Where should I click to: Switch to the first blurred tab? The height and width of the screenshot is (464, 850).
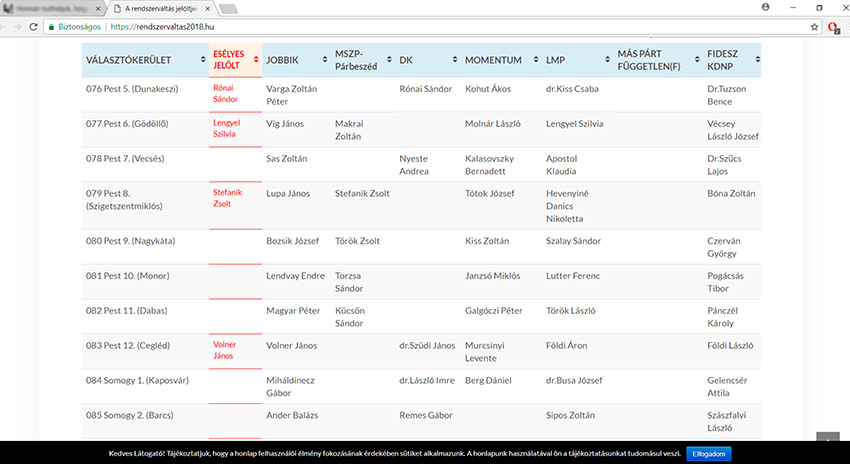51,9
